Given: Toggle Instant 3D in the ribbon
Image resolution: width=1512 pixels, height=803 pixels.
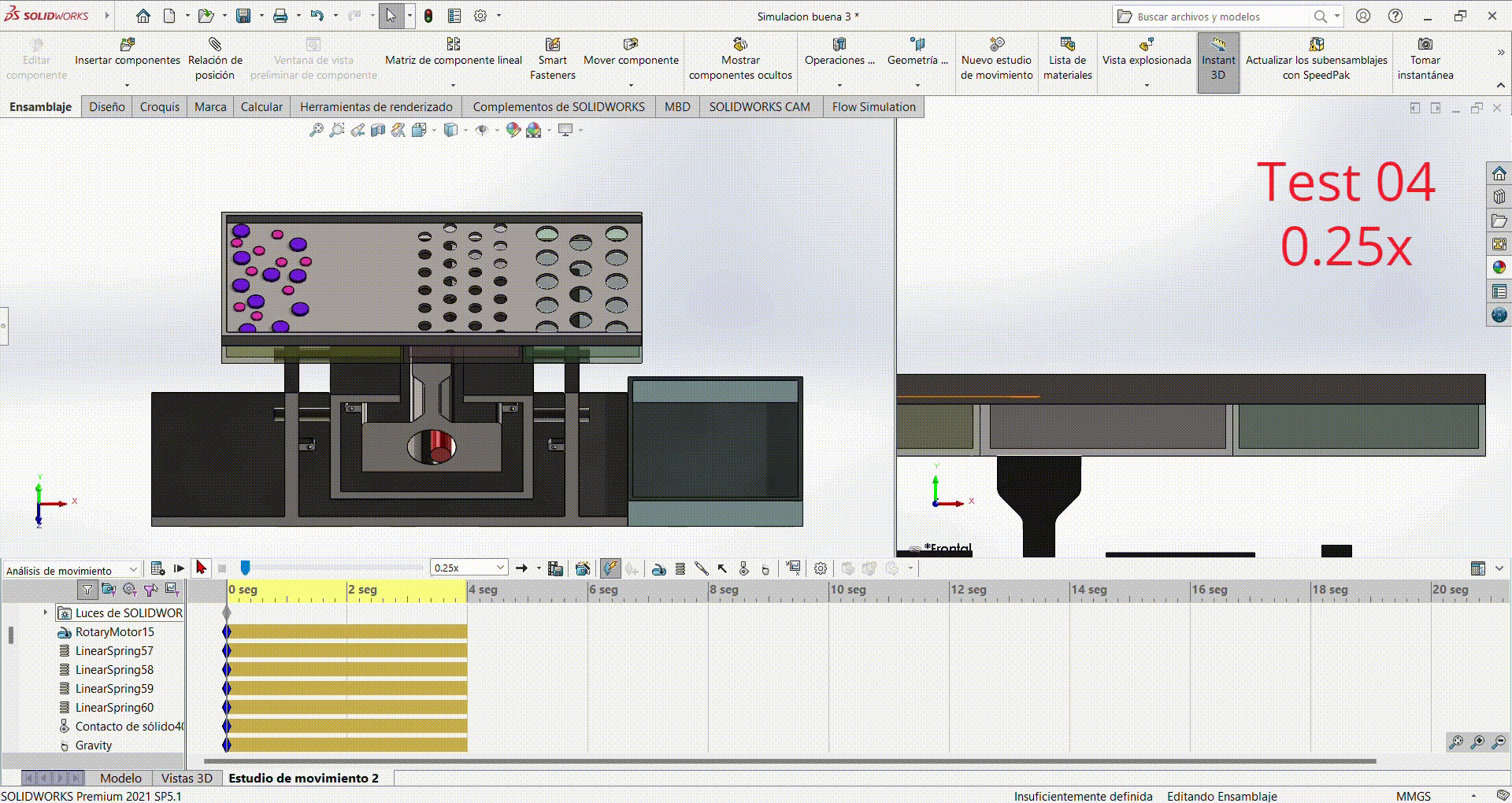Looking at the screenshot, I should [1218, 62].
